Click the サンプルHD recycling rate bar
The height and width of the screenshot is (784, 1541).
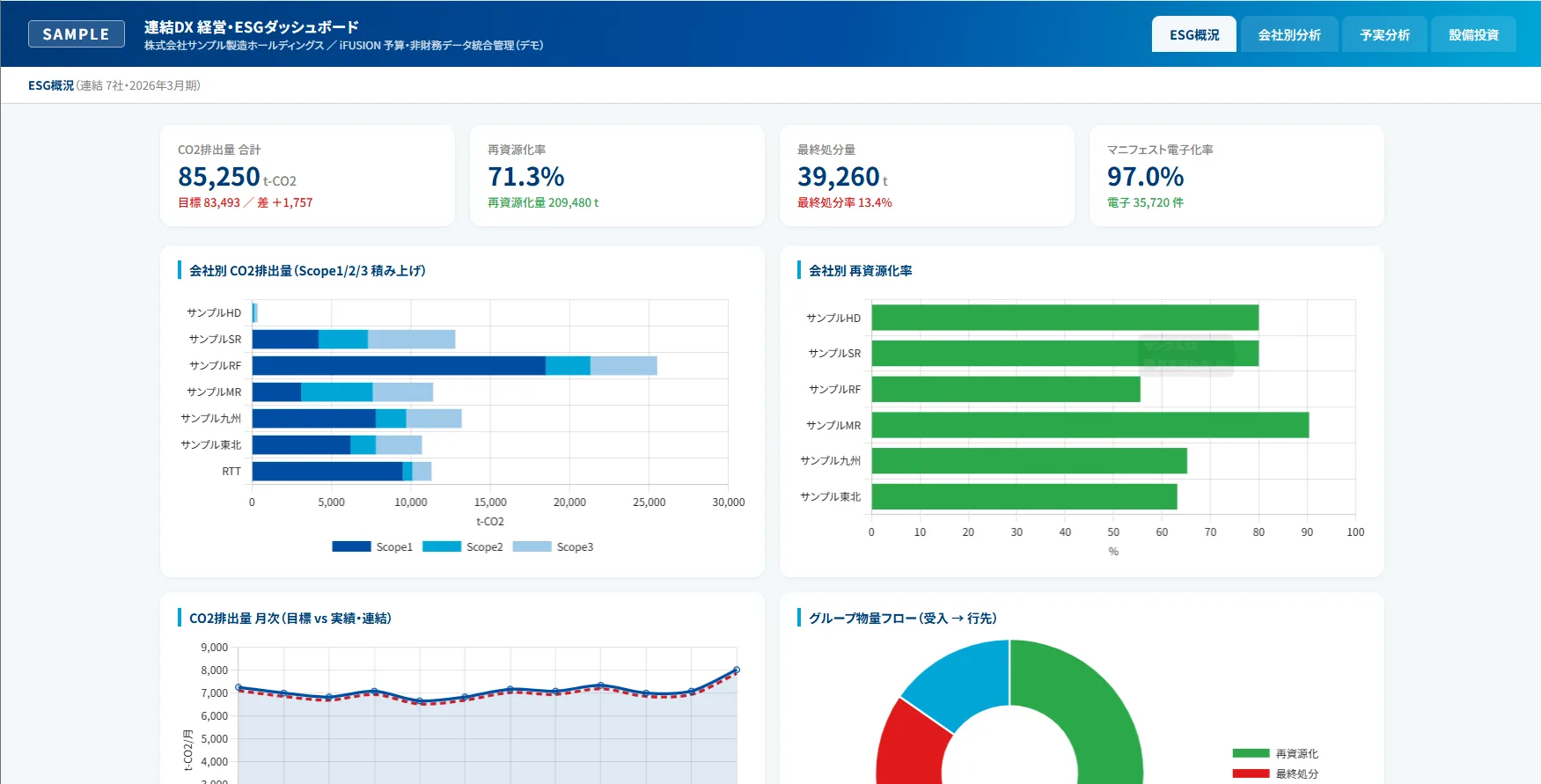coord(1065,318)
